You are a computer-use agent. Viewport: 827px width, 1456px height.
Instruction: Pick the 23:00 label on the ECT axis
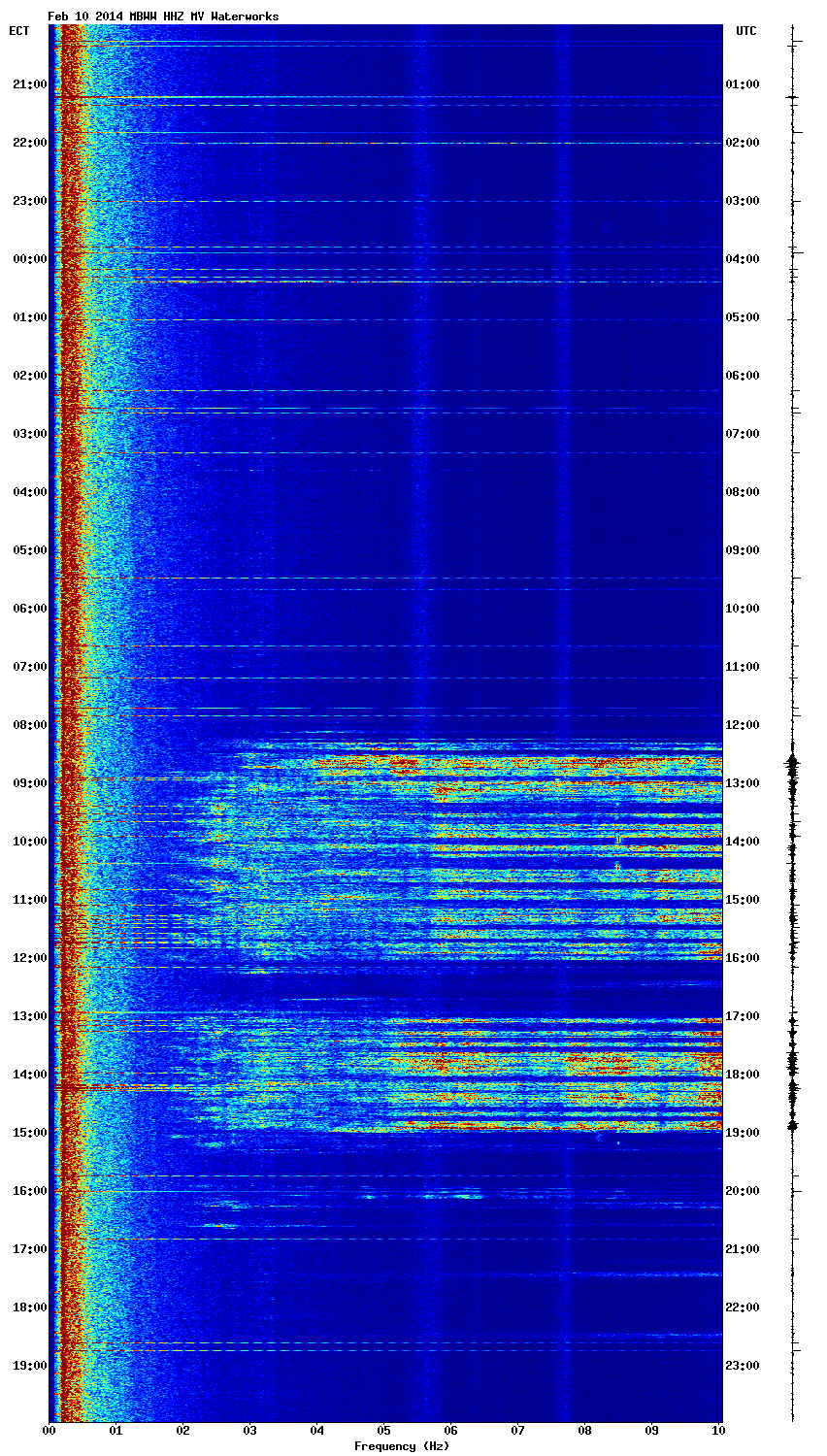29,201
